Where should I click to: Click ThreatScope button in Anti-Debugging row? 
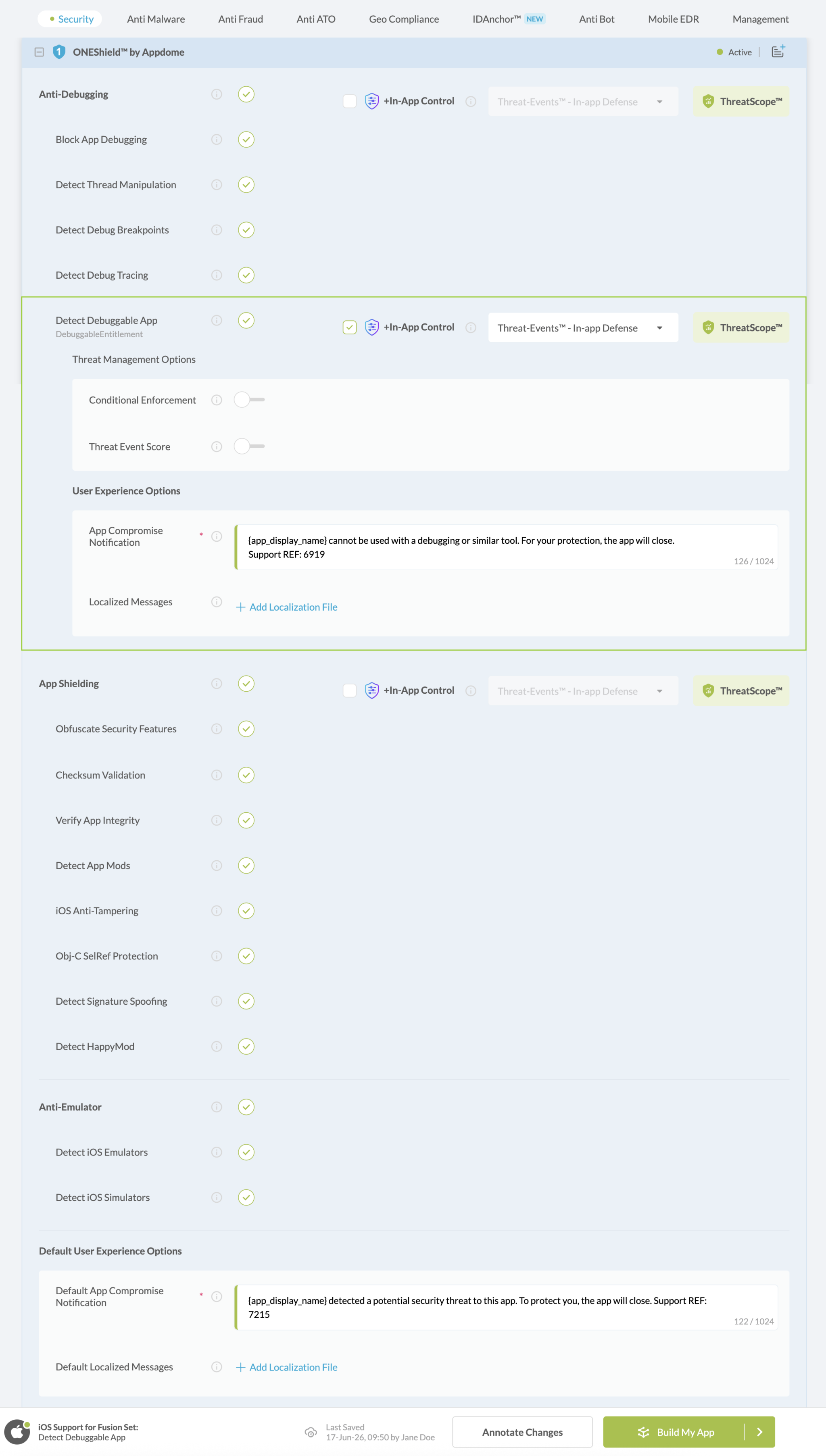click(741, 102)
